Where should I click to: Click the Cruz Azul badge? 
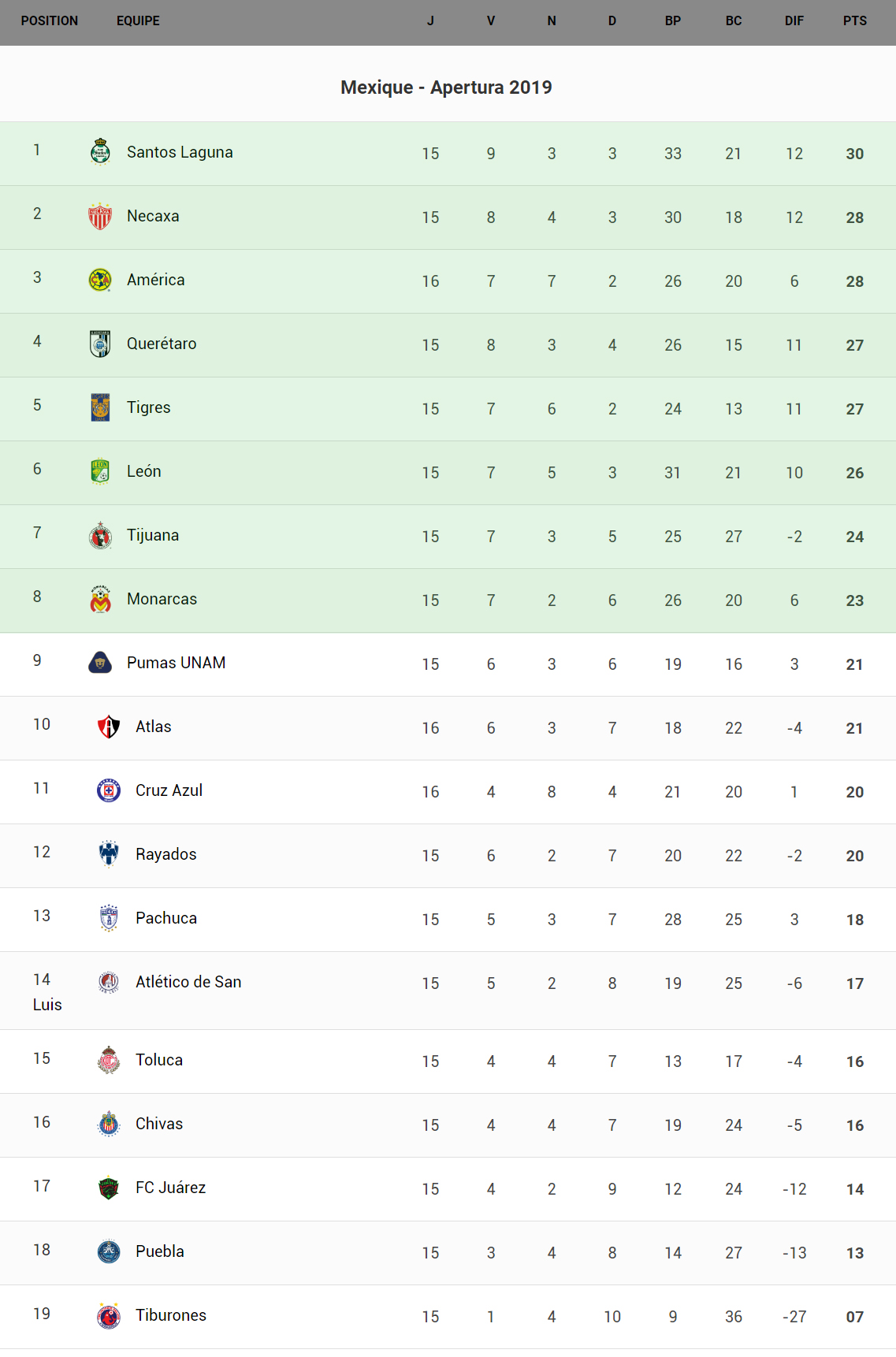click(x=109, y=790)
